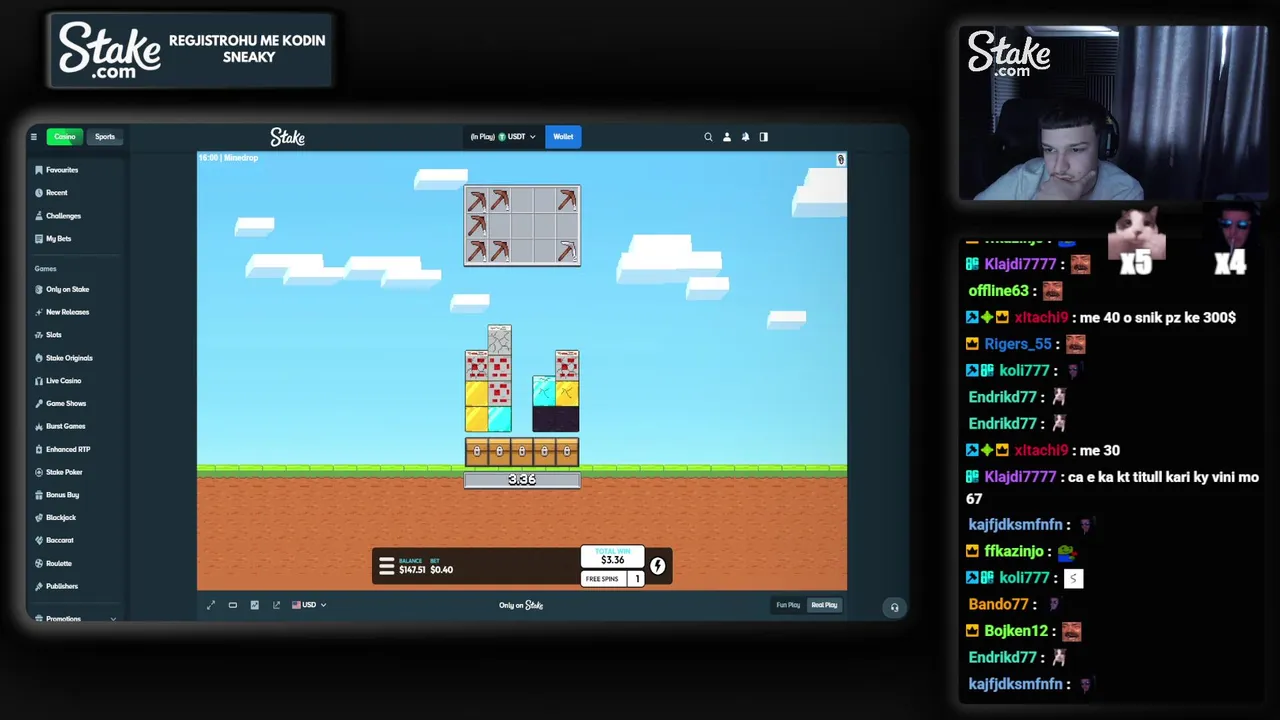Switch to Fun Play mode
Image resolution: width=1280 pixels, height=720 pixels.
(x=788, y=605)
